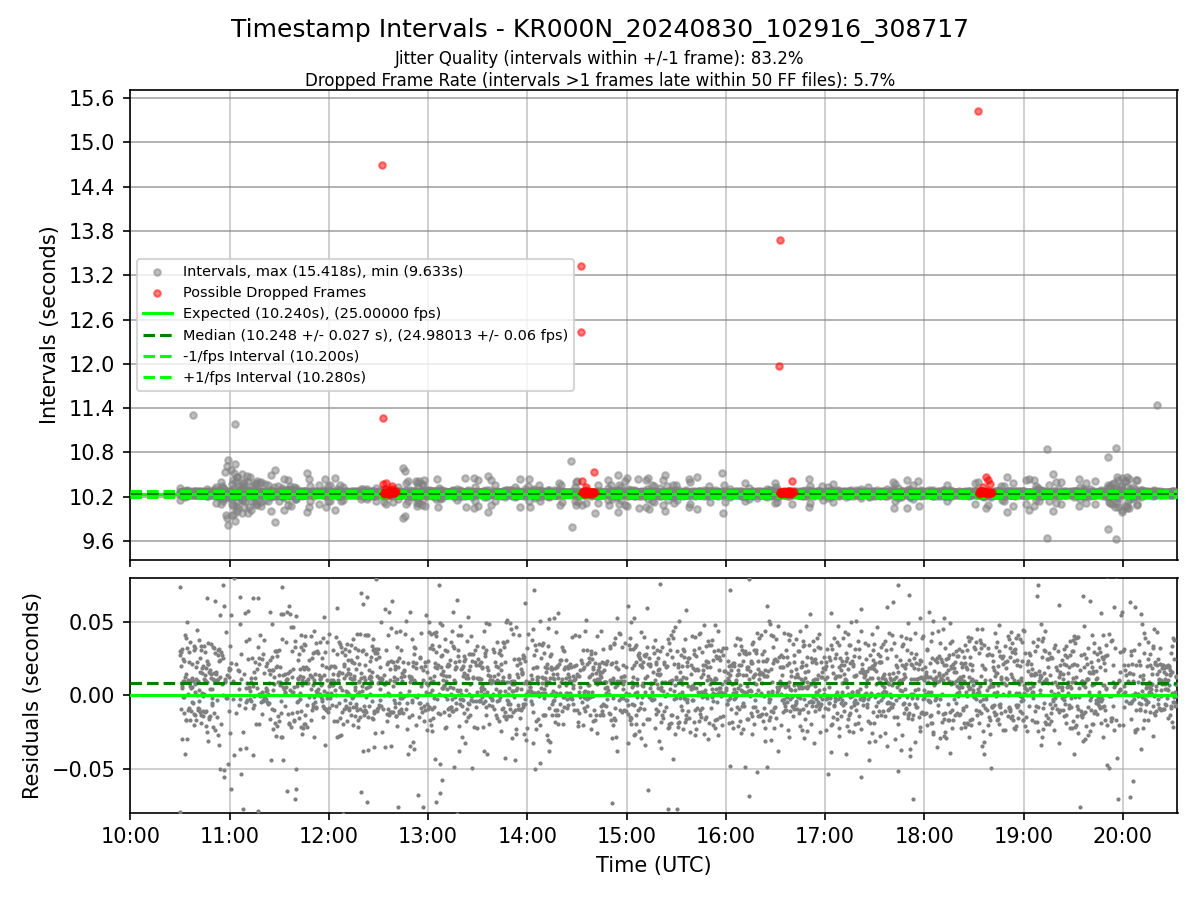Click the red dropped-frame point near 14.7s
The height and width of the screenshot is (900, 1200).
382,165
